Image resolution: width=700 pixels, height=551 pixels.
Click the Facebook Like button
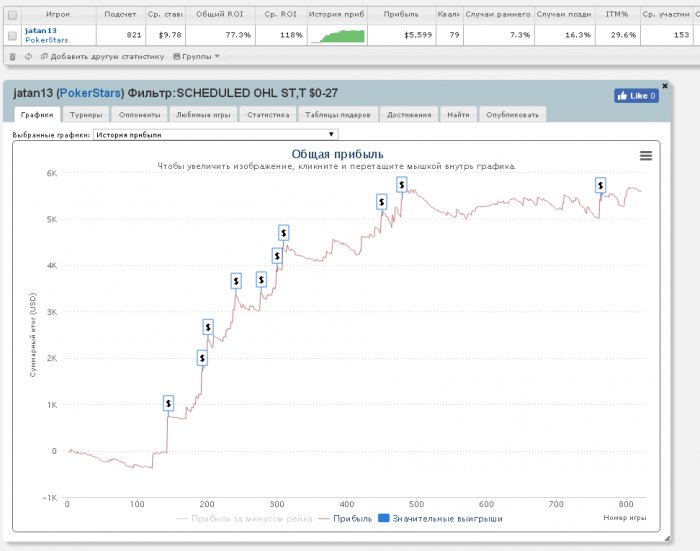[636, 96]
